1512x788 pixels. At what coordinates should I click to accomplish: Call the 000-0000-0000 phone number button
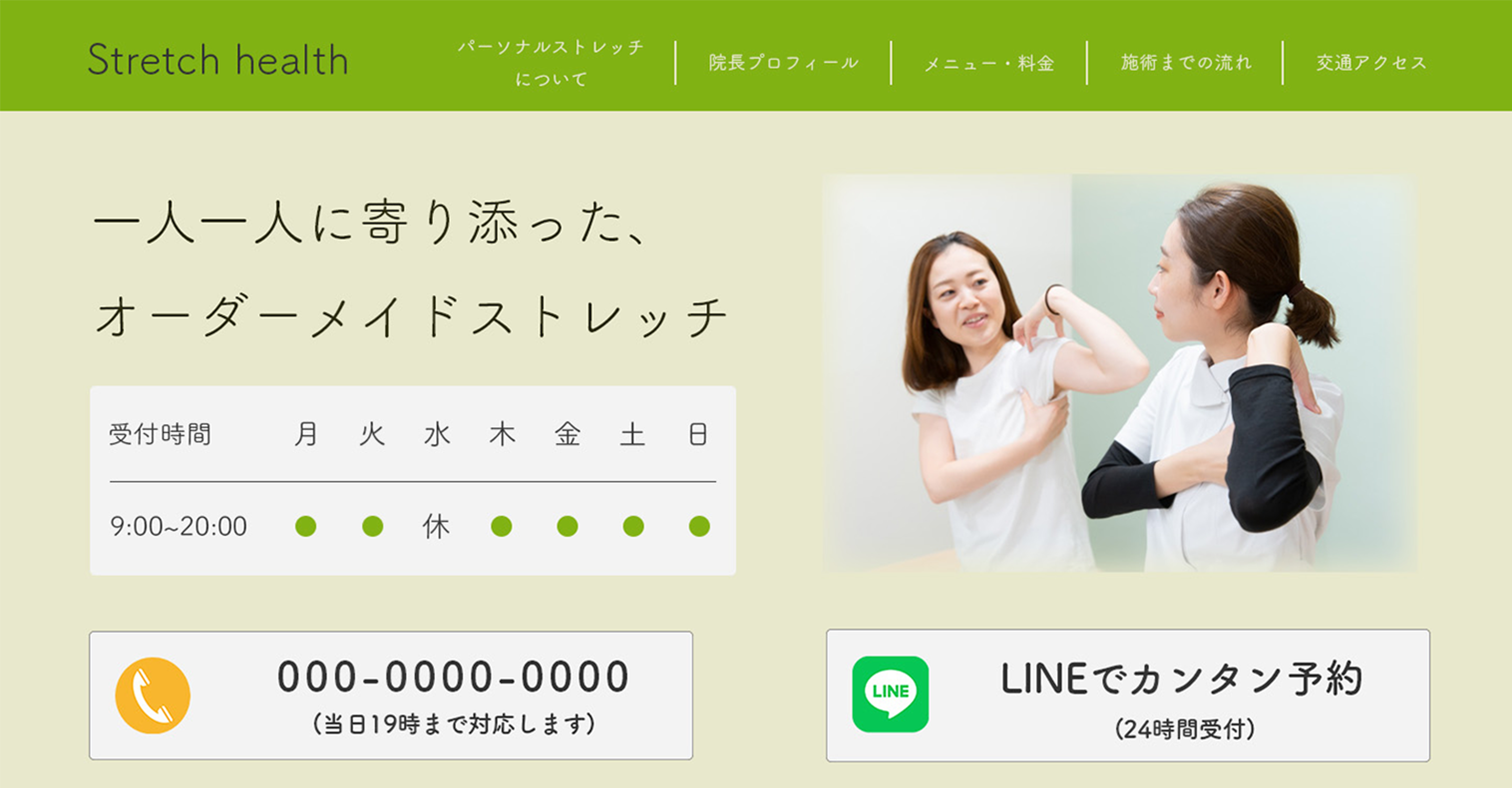(391, 695)
